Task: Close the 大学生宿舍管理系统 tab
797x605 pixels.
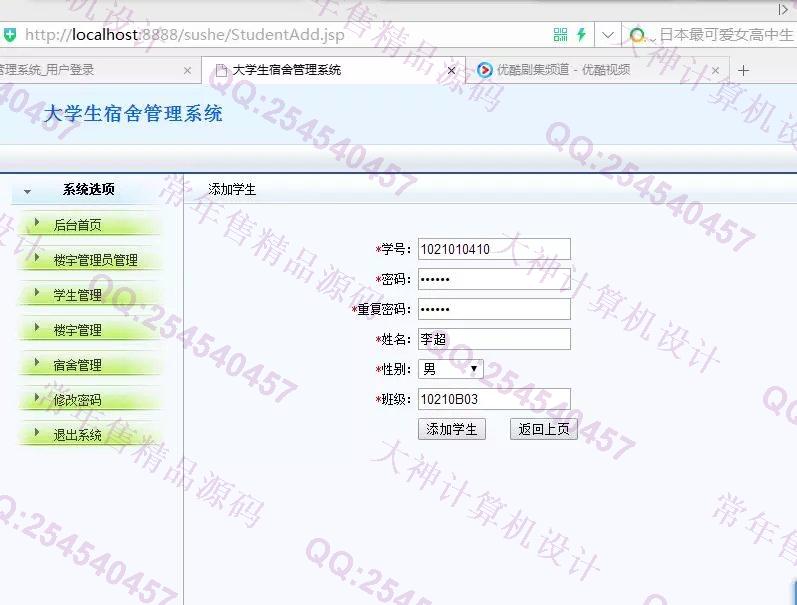Action: (x=451, y=71)
